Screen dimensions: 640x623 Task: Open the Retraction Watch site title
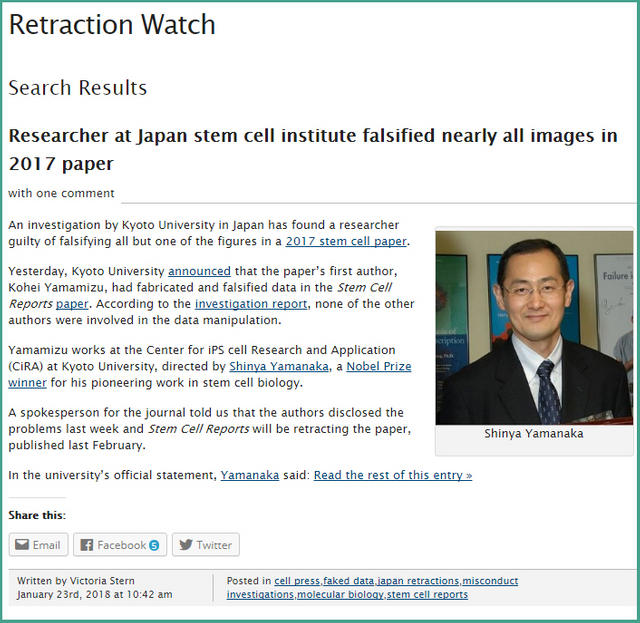112,25
